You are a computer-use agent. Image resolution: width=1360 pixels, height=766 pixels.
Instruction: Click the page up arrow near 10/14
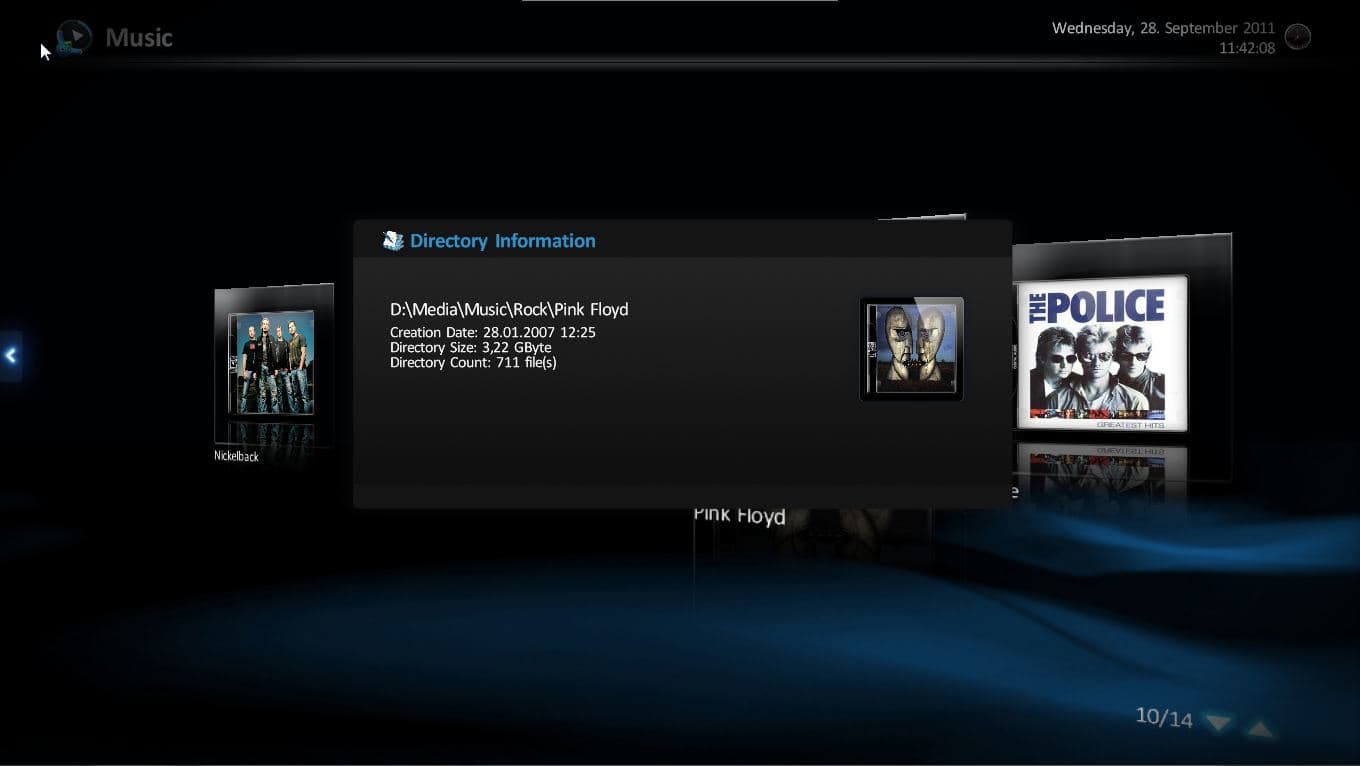[x=1259, y=729]
